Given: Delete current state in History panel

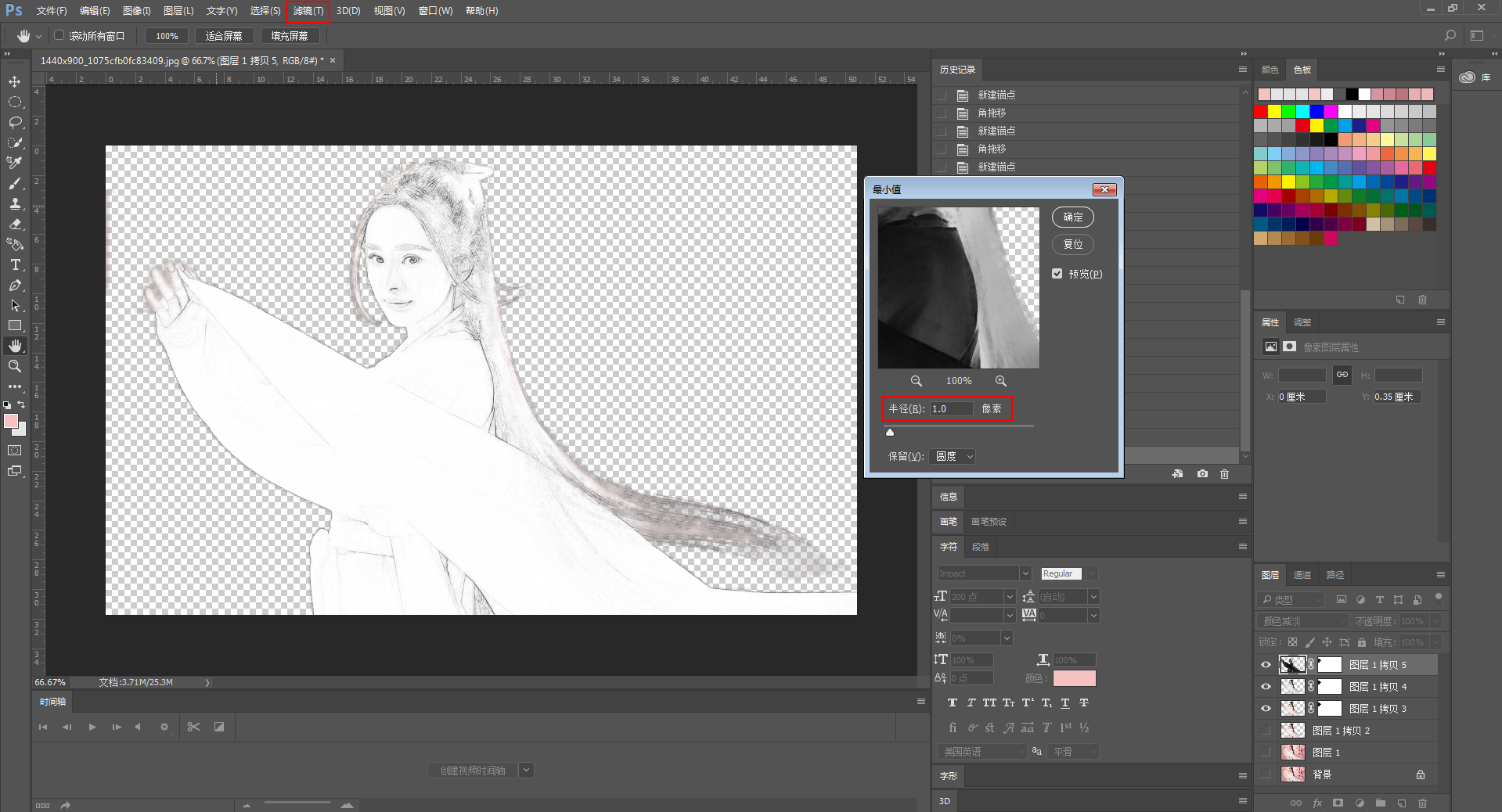Looking at the screenshot, I should point(1225,474).
